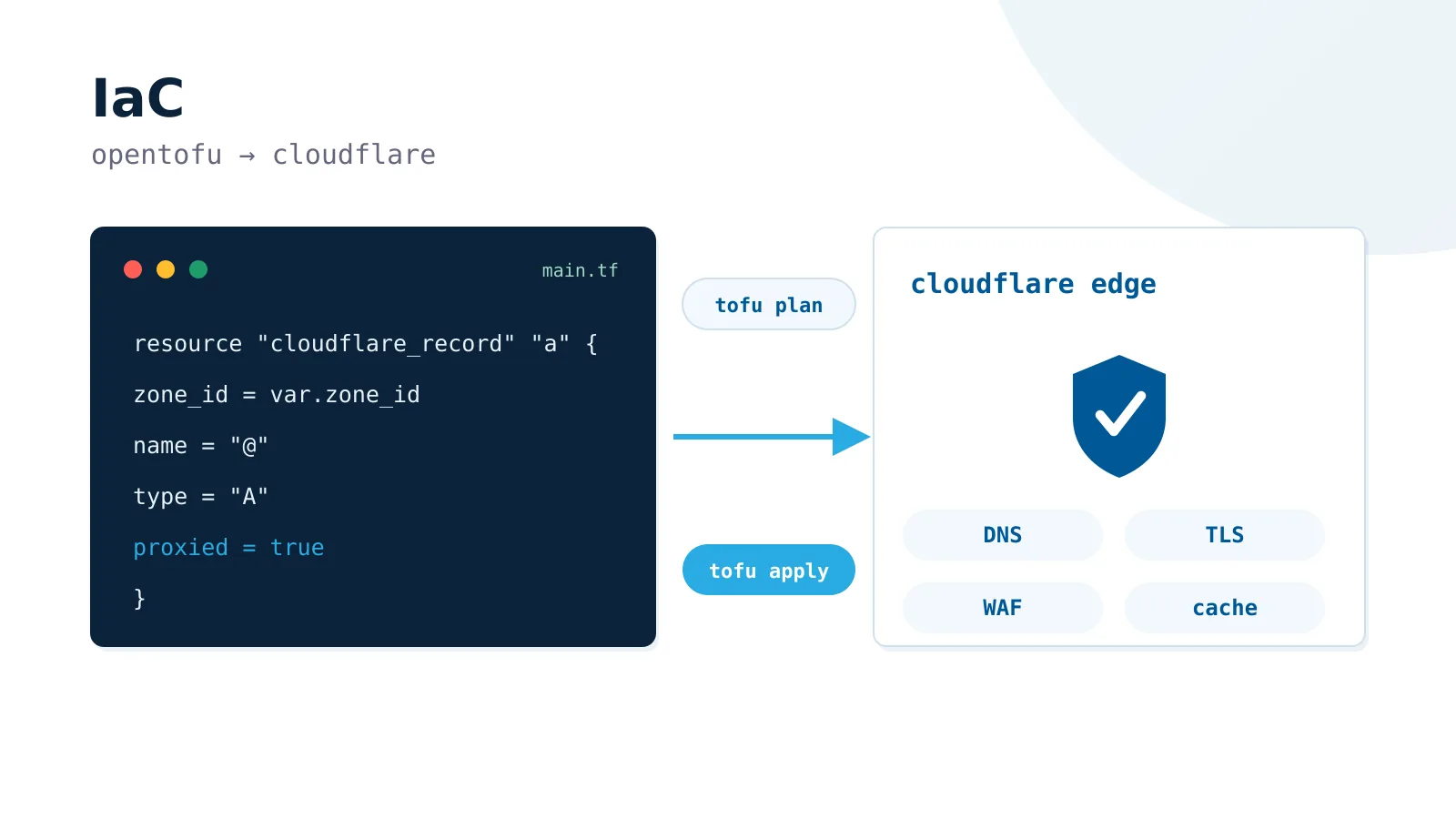Image resolution: width=1456 pixels, height=819 pixels.
Task: Select the WAF chip
Action: coord(1003,608)
